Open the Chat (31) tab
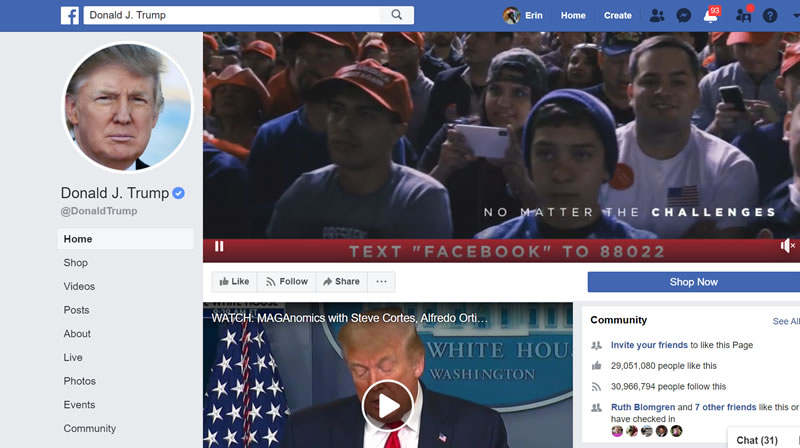The image size is (800, 448). 757,440
